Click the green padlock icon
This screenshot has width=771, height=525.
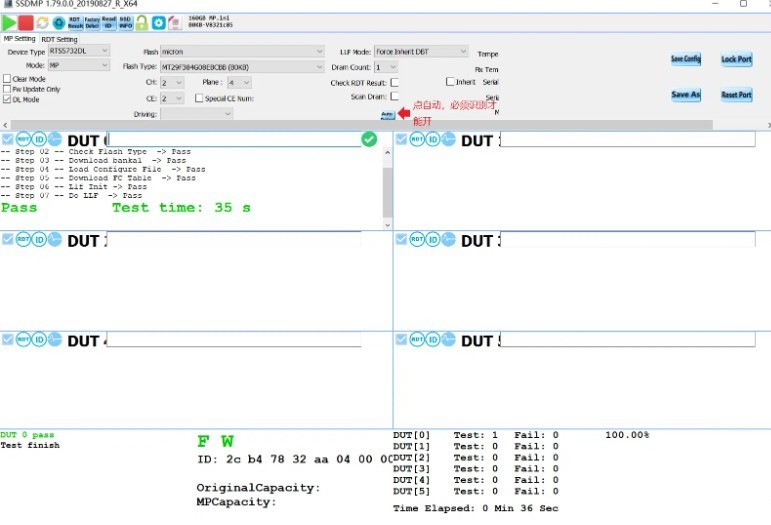tap(142, 23)
